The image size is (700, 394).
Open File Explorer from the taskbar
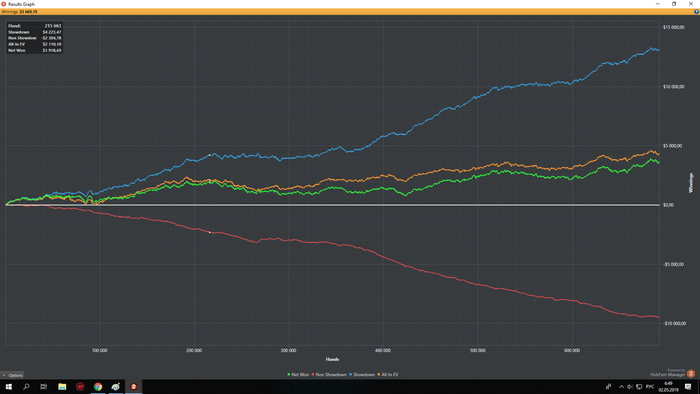pyautogui.click(x=62, y=386)
